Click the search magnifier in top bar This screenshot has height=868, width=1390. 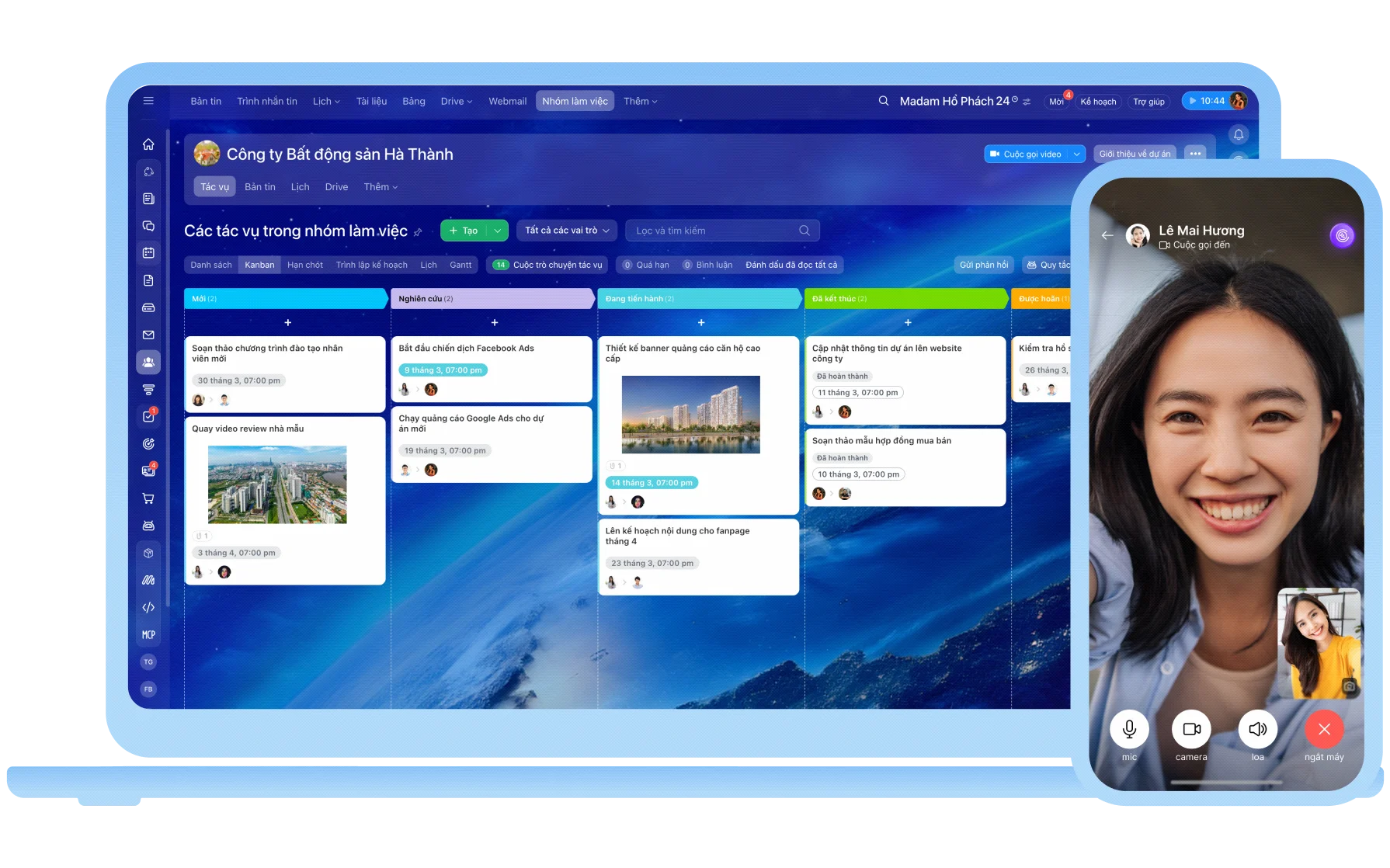click(884, 101)
